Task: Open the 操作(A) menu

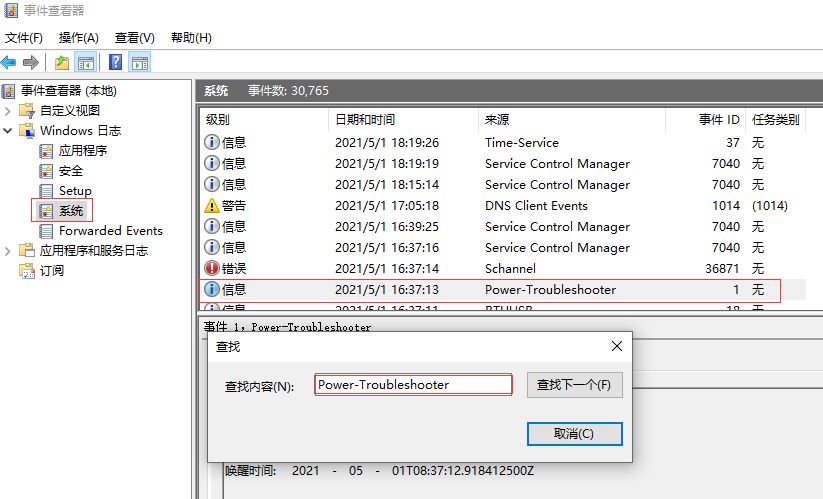Action: [78, 38]
